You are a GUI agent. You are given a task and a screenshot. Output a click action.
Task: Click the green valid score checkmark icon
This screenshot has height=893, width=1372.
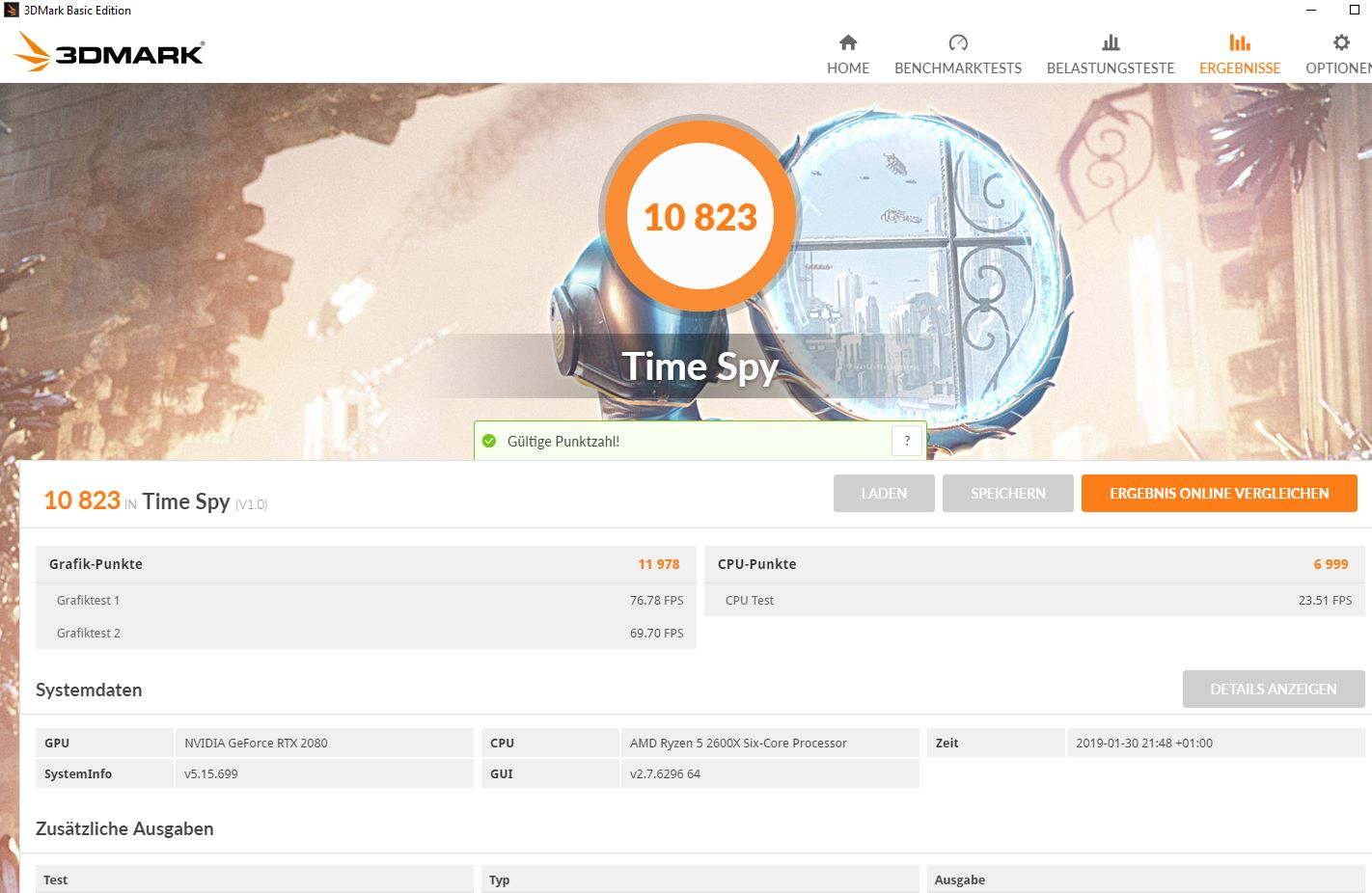[x=489, y=441]
